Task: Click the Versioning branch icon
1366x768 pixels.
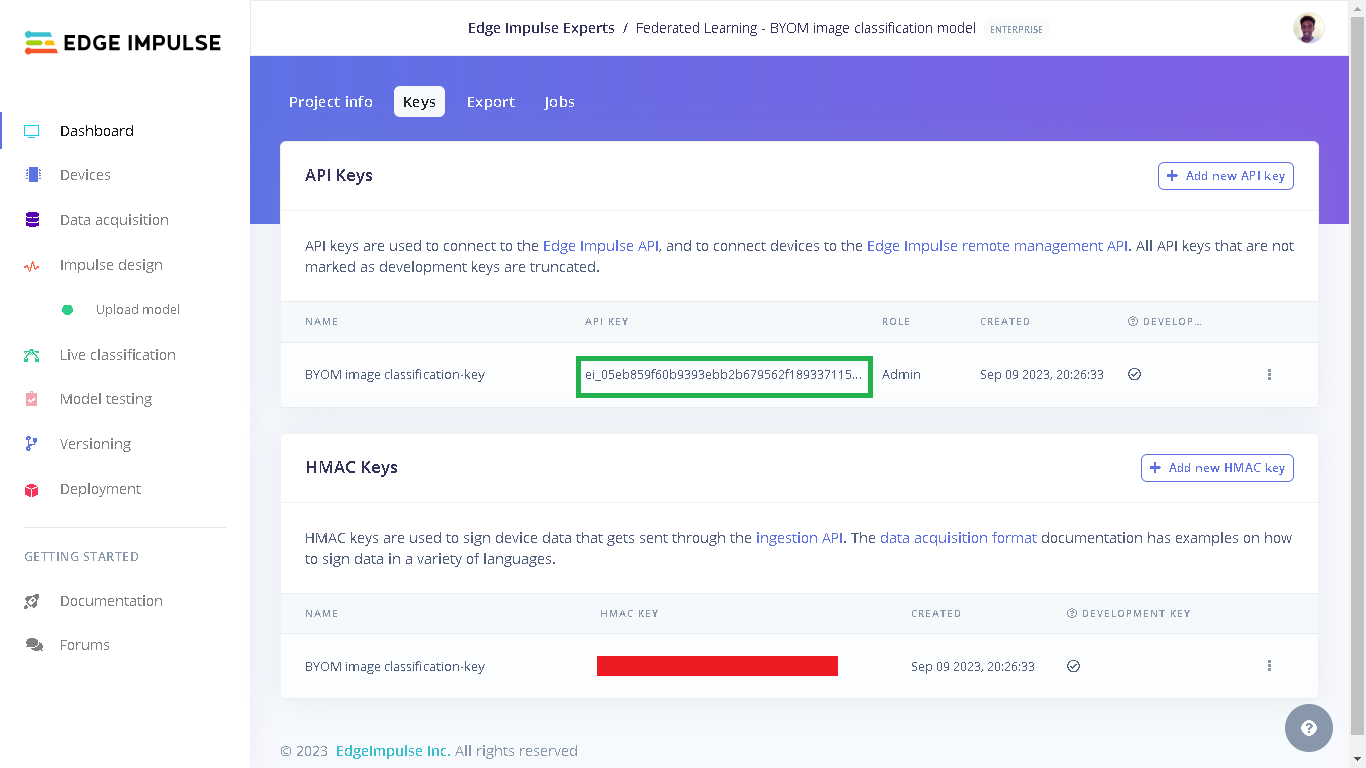Action: click(x=32, y=444)
